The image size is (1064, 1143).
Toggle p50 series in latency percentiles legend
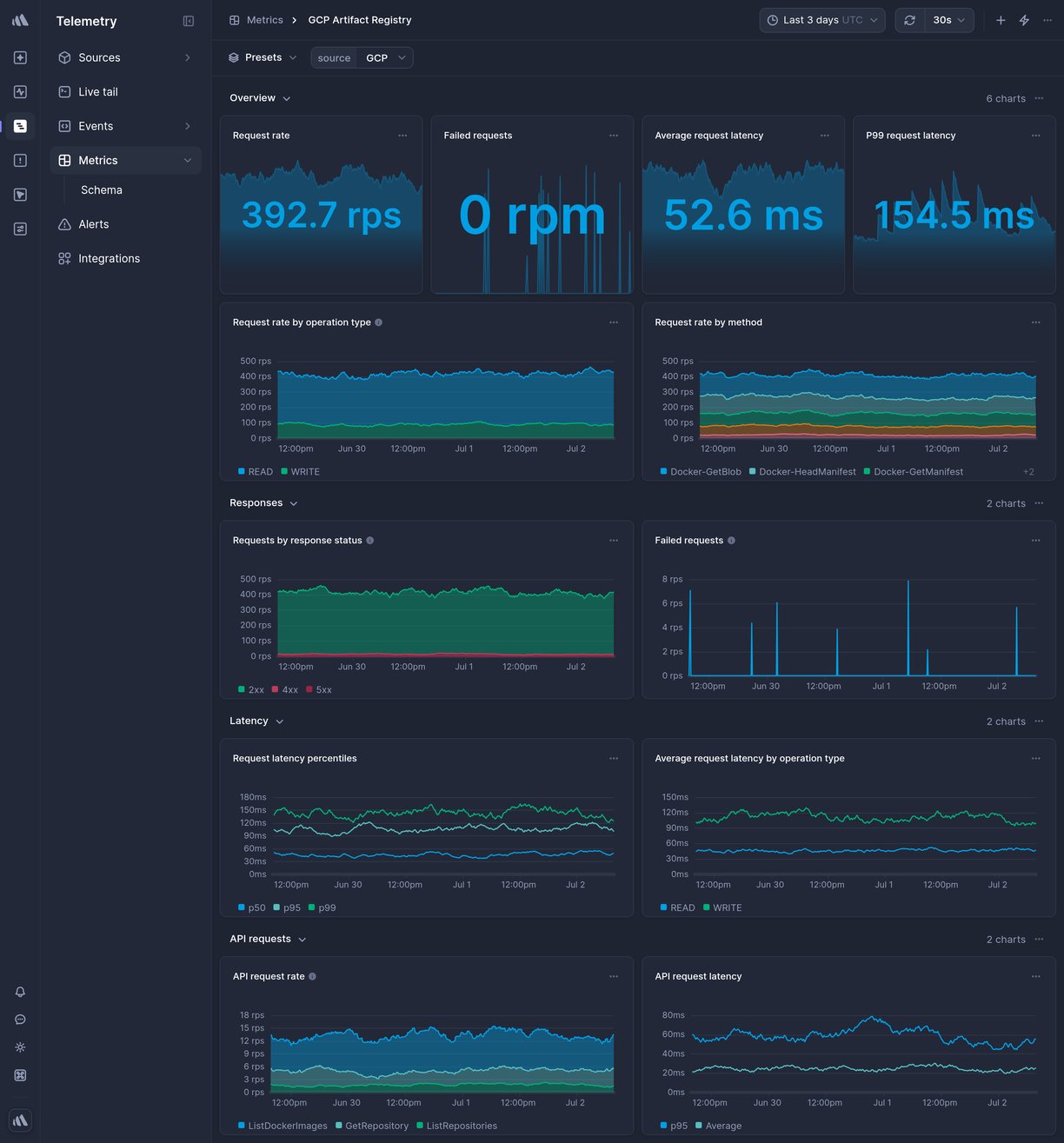pos(252,908)
